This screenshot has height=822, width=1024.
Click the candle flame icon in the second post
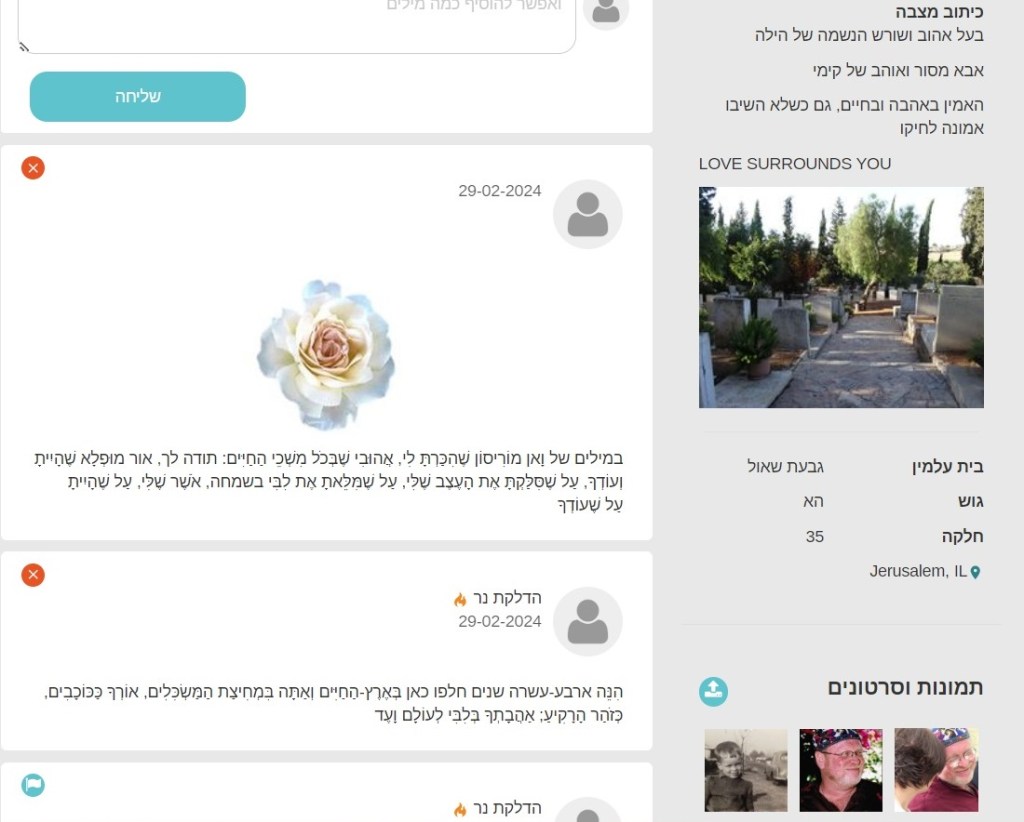tap(460, 599)
